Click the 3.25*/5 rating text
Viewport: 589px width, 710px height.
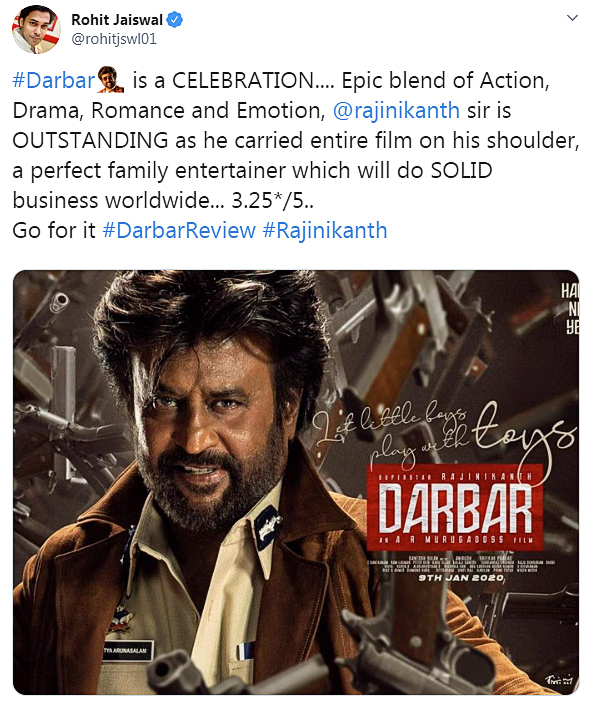point(273,201)
